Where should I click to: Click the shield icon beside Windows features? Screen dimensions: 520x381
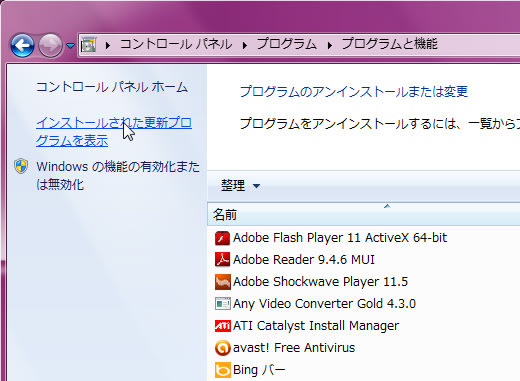pyautogui.click(x=21, y=166)
